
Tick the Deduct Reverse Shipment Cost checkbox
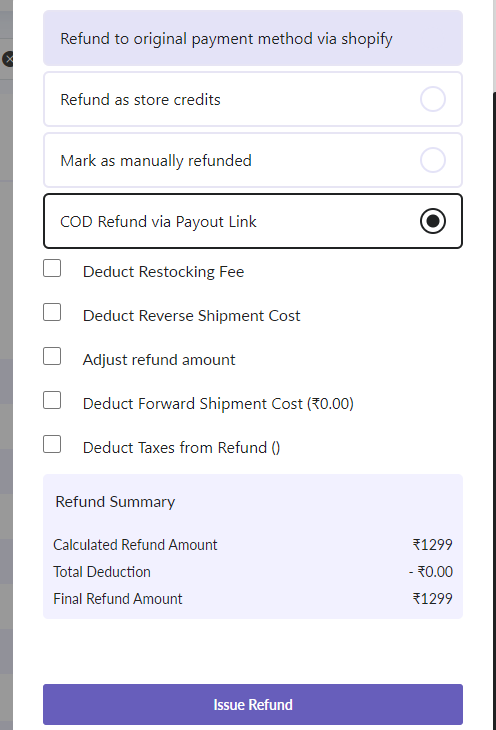(x=52, y=312)
